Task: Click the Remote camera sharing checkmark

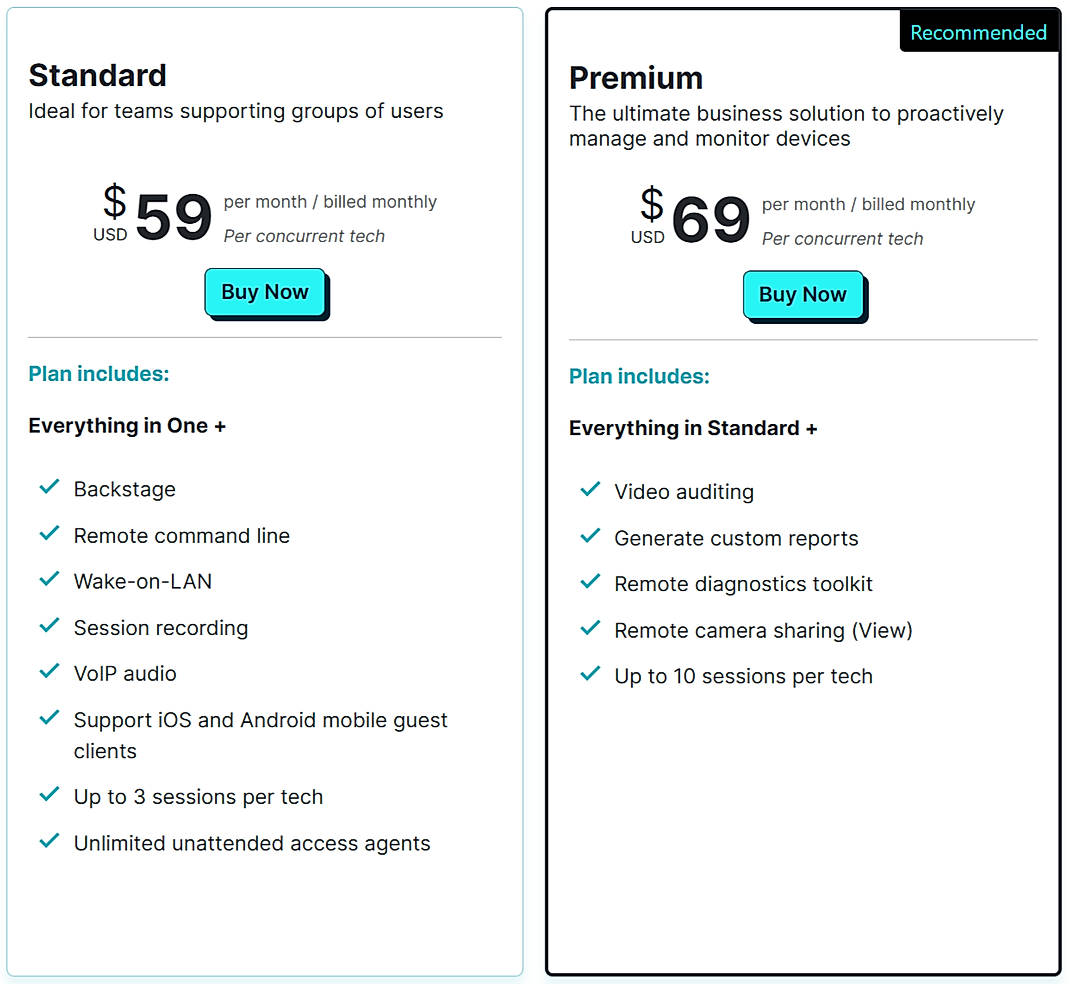Action: click(590, 629)
